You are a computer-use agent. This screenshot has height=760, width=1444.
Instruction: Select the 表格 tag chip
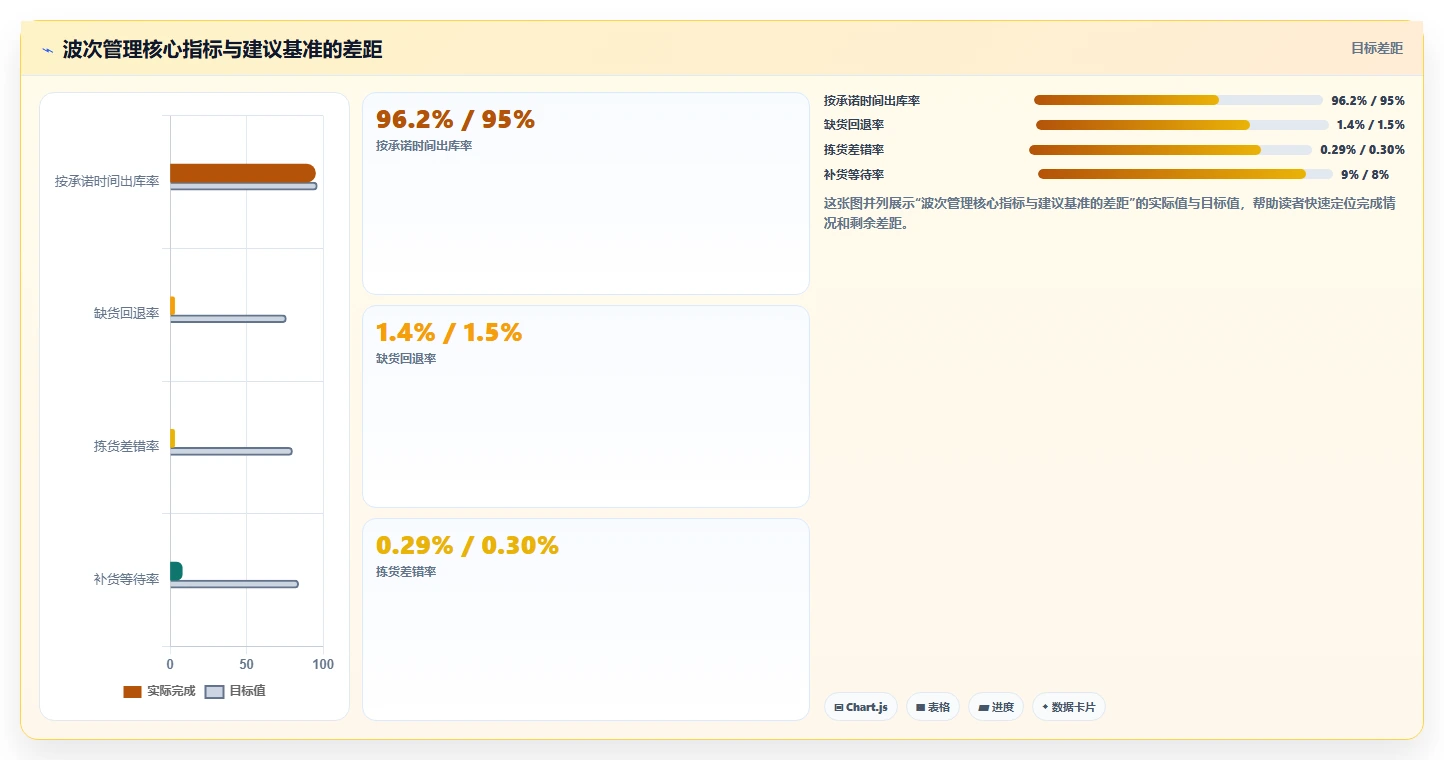[933, 707]
